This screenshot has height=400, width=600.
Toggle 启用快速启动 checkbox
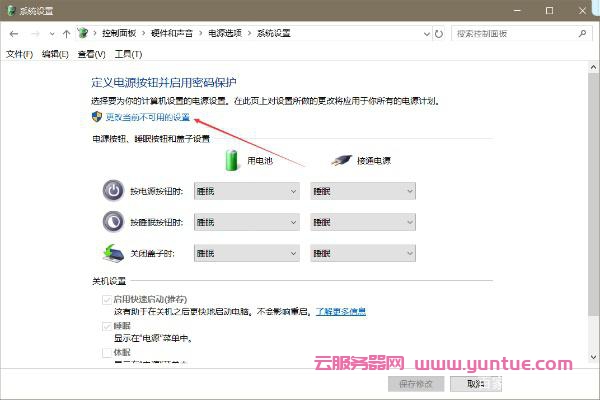click(x=107, y=300)
